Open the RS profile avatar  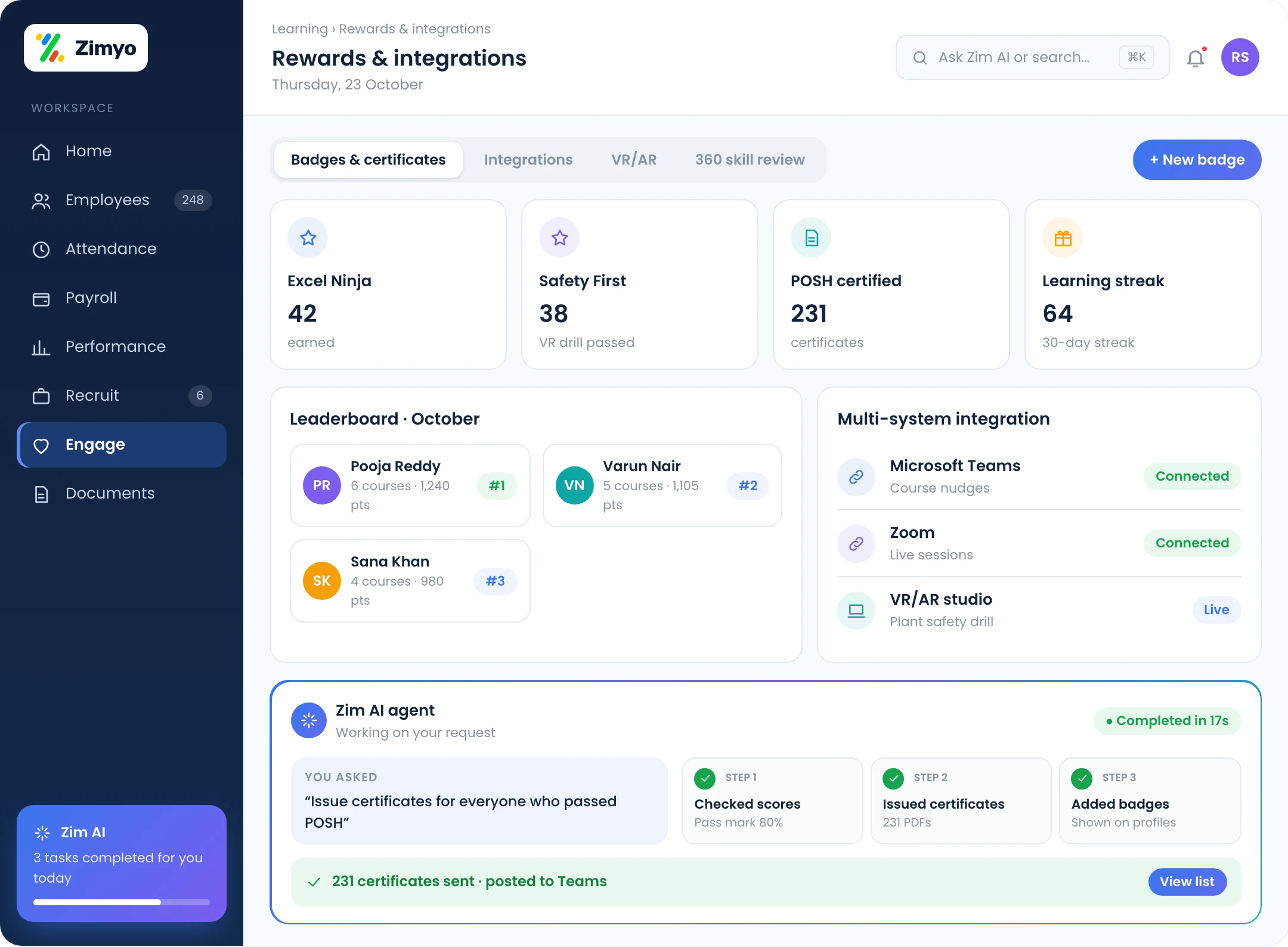[1240, 57]
